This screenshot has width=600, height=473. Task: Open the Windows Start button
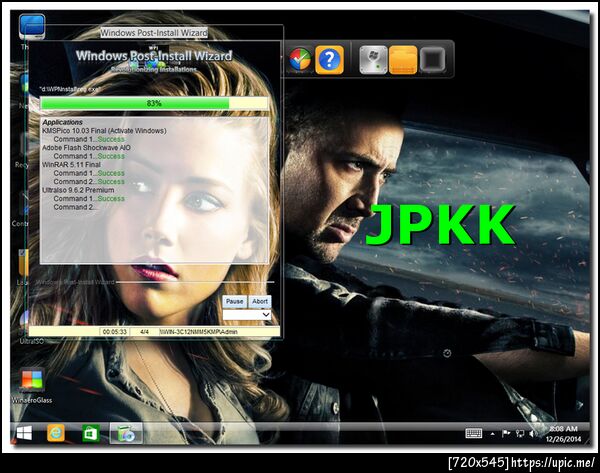pos(24,433)
